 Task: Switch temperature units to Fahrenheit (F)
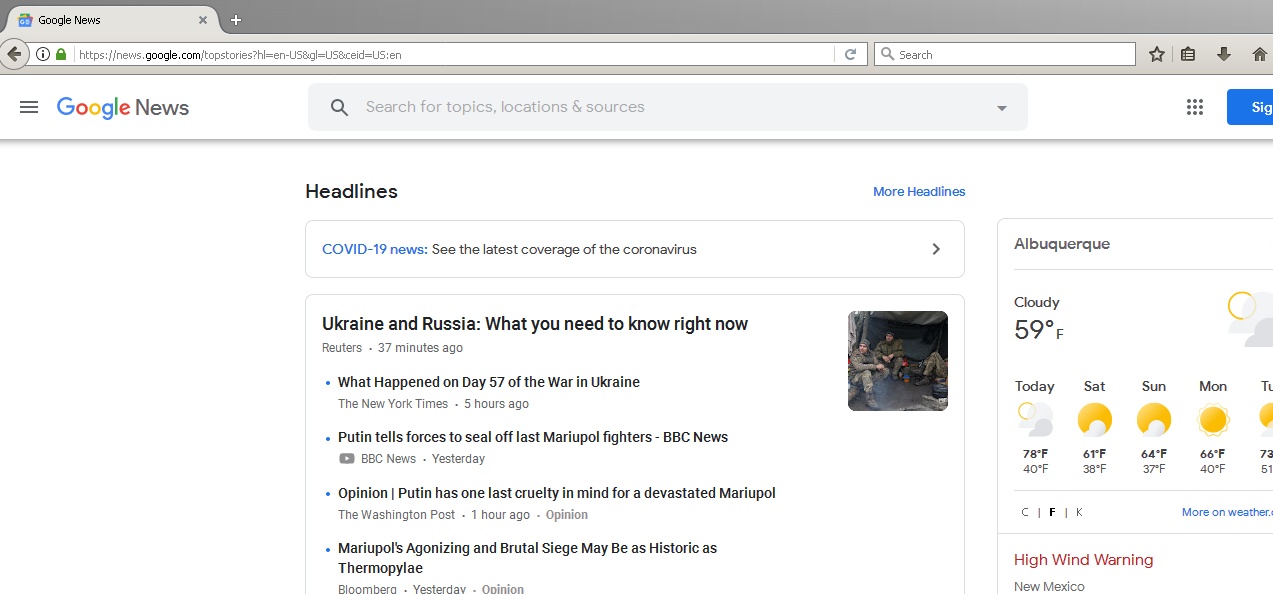pos(1052,512)
